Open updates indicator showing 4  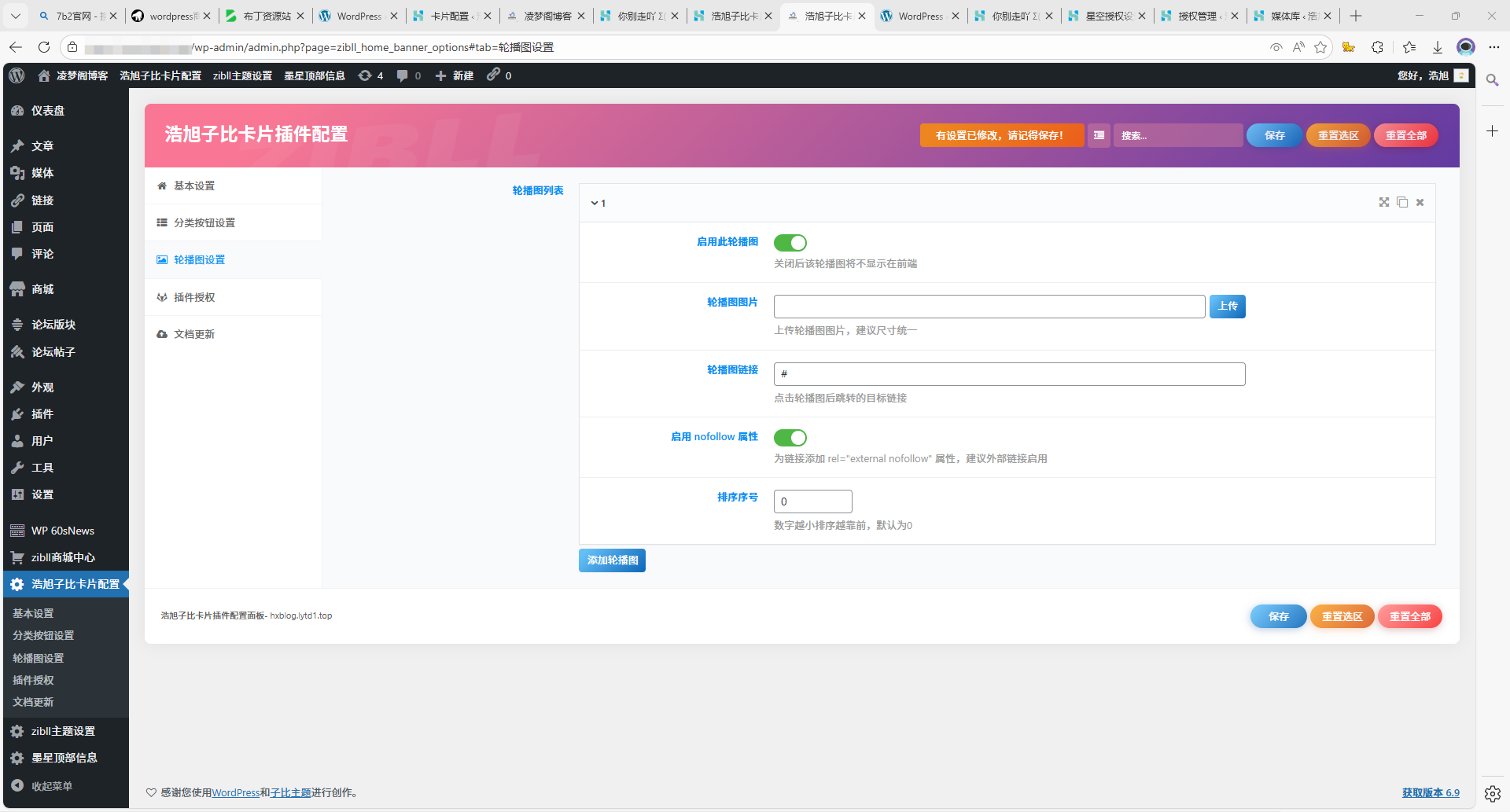click(370, 75)
